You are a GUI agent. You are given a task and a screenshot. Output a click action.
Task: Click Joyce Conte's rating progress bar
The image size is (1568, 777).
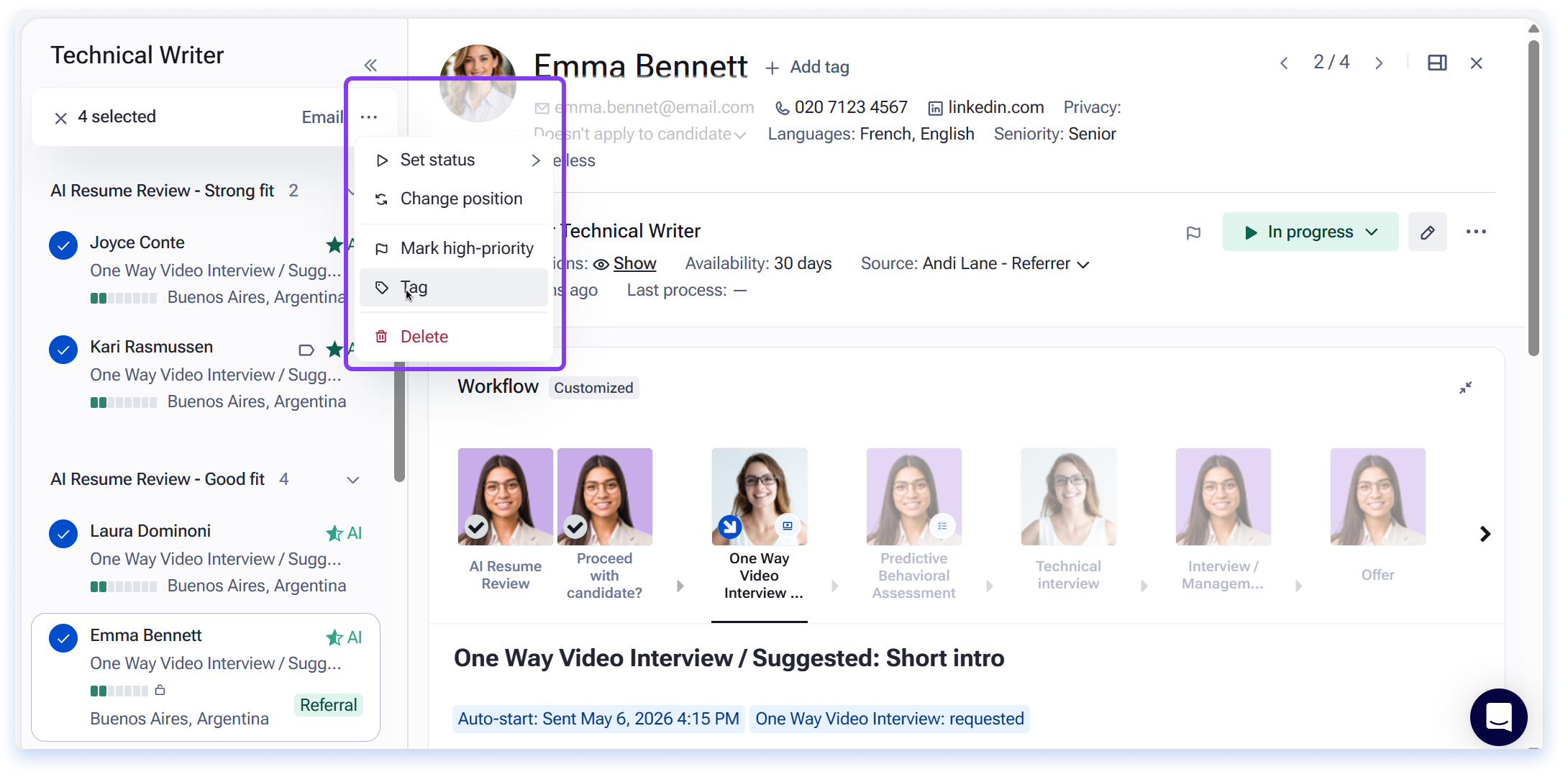(x=124, y=298)
